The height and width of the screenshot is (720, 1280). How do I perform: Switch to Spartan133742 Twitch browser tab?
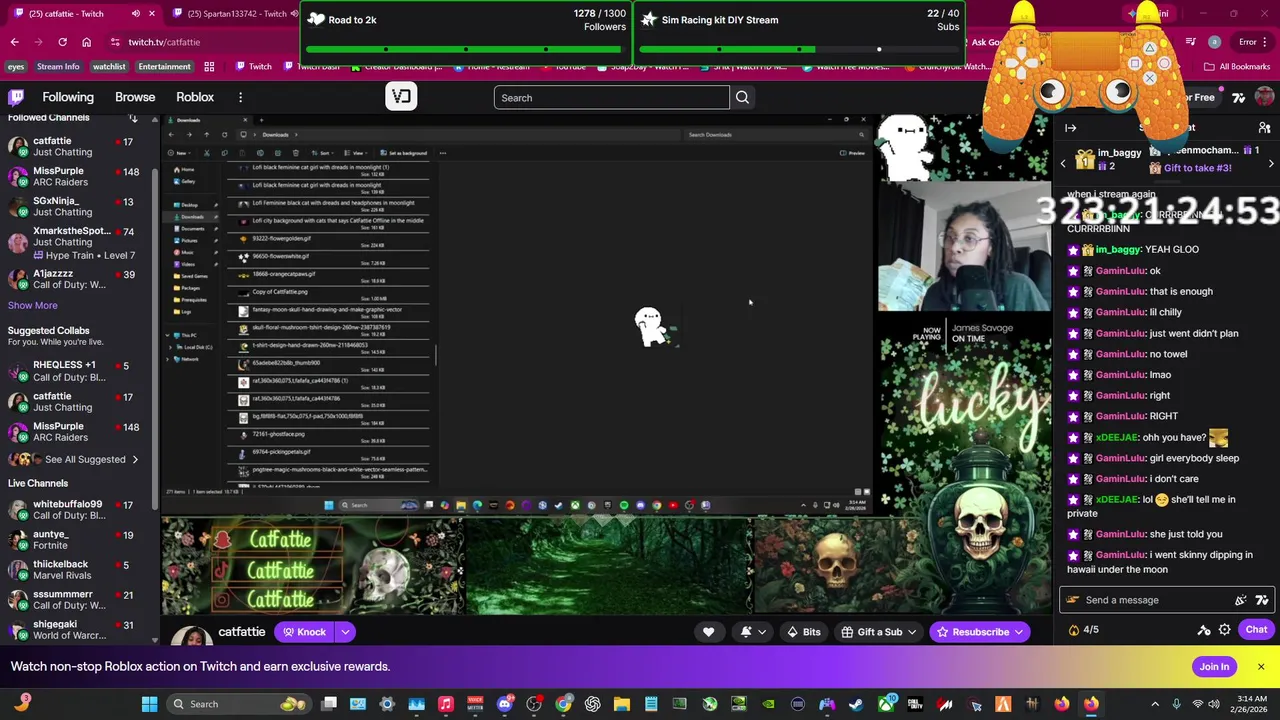236,14
